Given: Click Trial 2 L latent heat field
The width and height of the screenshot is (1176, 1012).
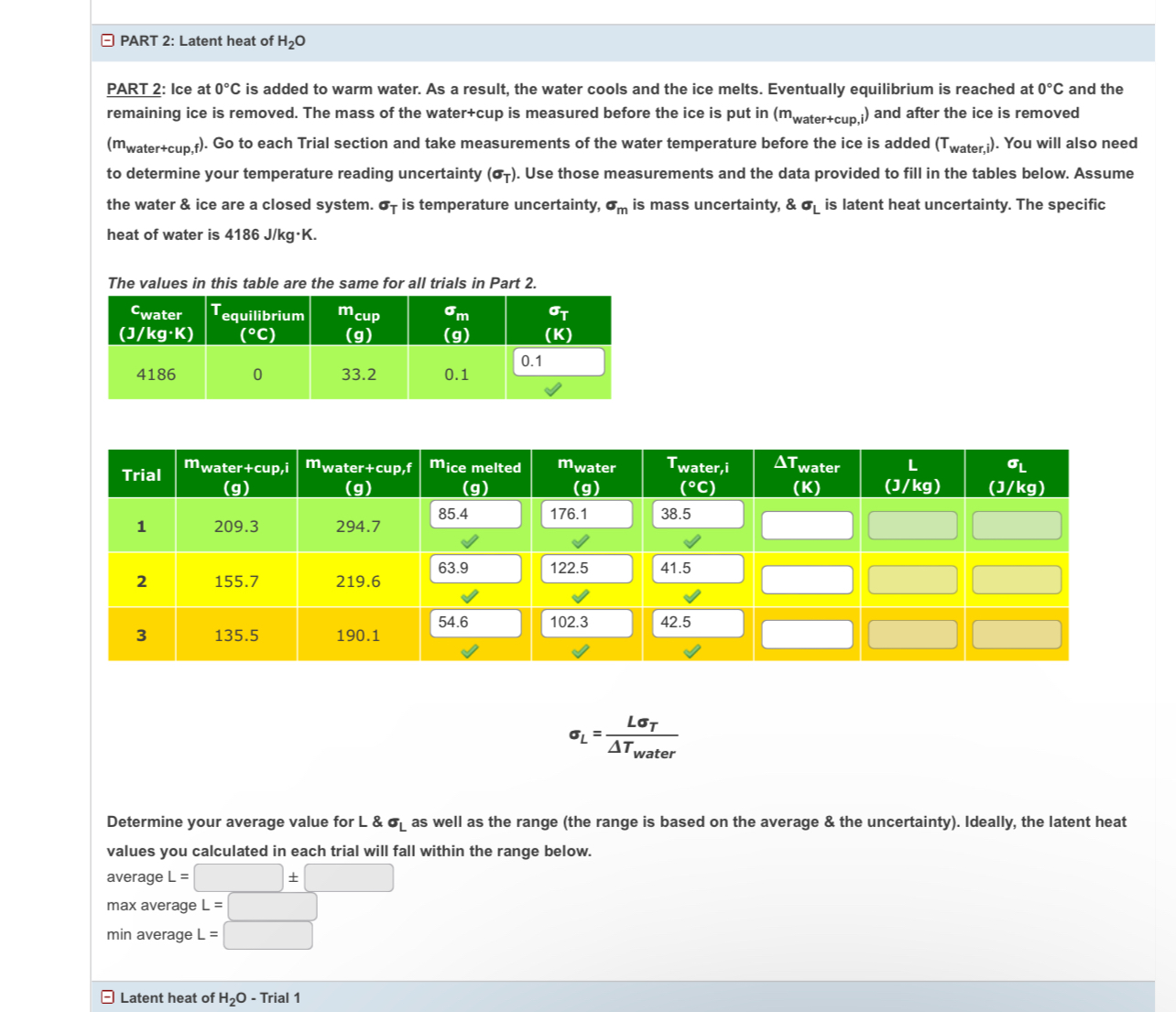Looking at the screenshot, I should coord(912,580).
